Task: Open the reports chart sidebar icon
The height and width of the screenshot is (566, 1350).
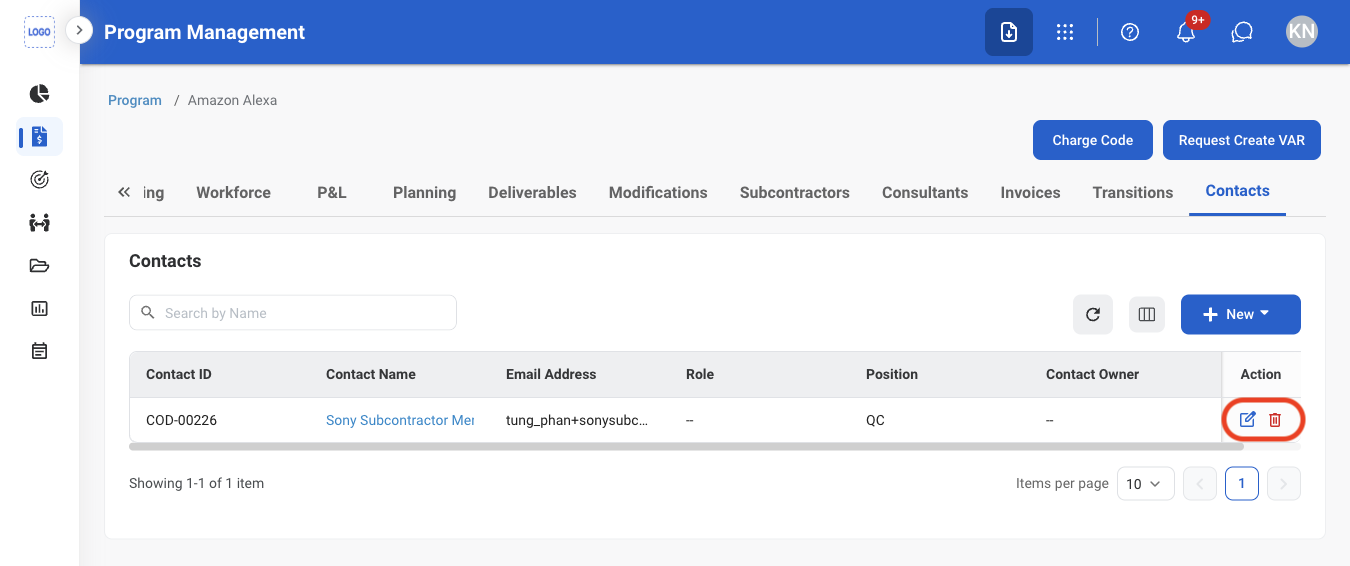Action: tap(39, 308)
